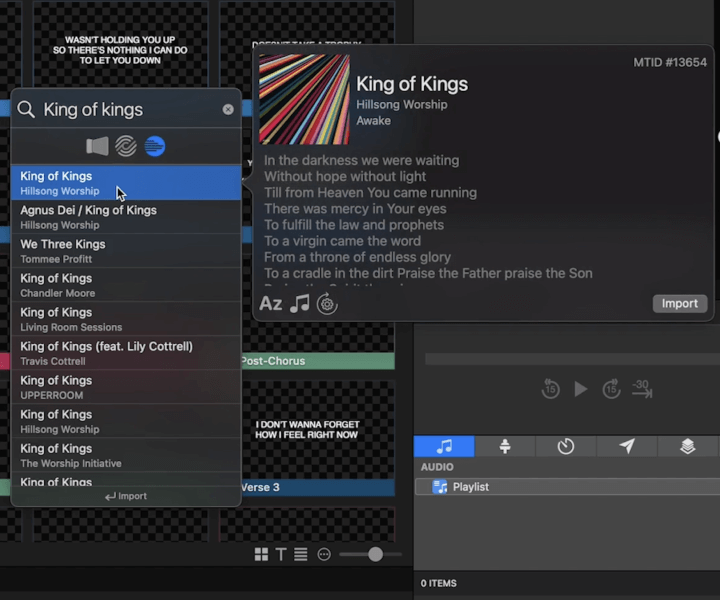Click the King of kings search field
Viewport: 720px width, 600px height.
coord(126,109)
